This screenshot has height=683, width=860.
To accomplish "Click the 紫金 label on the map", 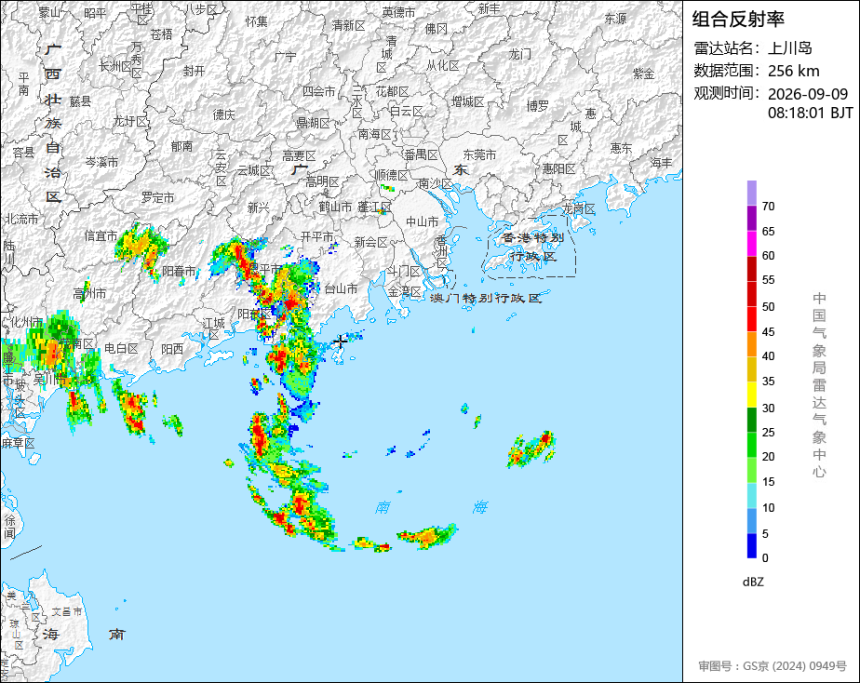I will click(x=644, y=74).
